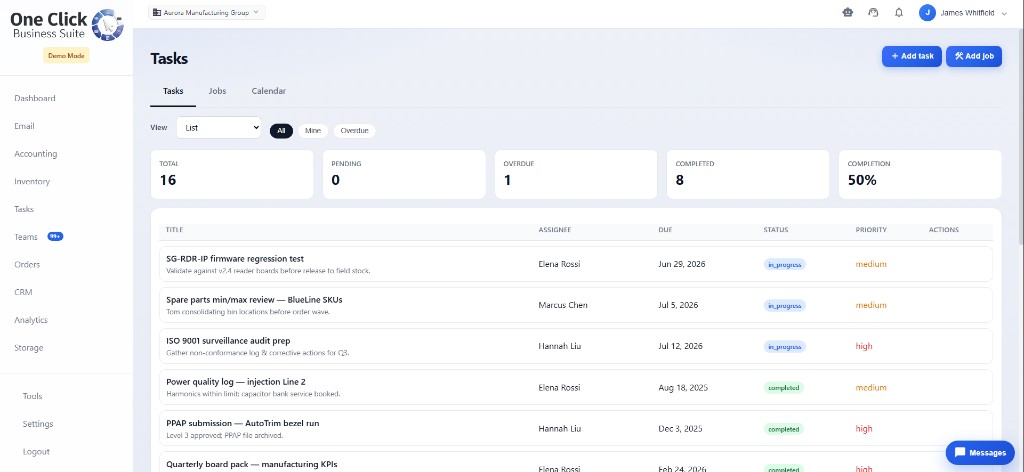Click the Demo Mode badge

click(x=67, y=55)
